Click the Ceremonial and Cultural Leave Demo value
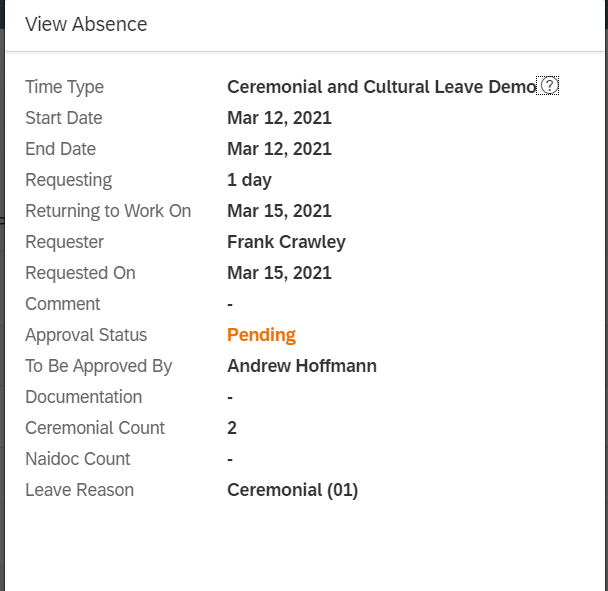This screenshot has height=591, width=608. 382,87
